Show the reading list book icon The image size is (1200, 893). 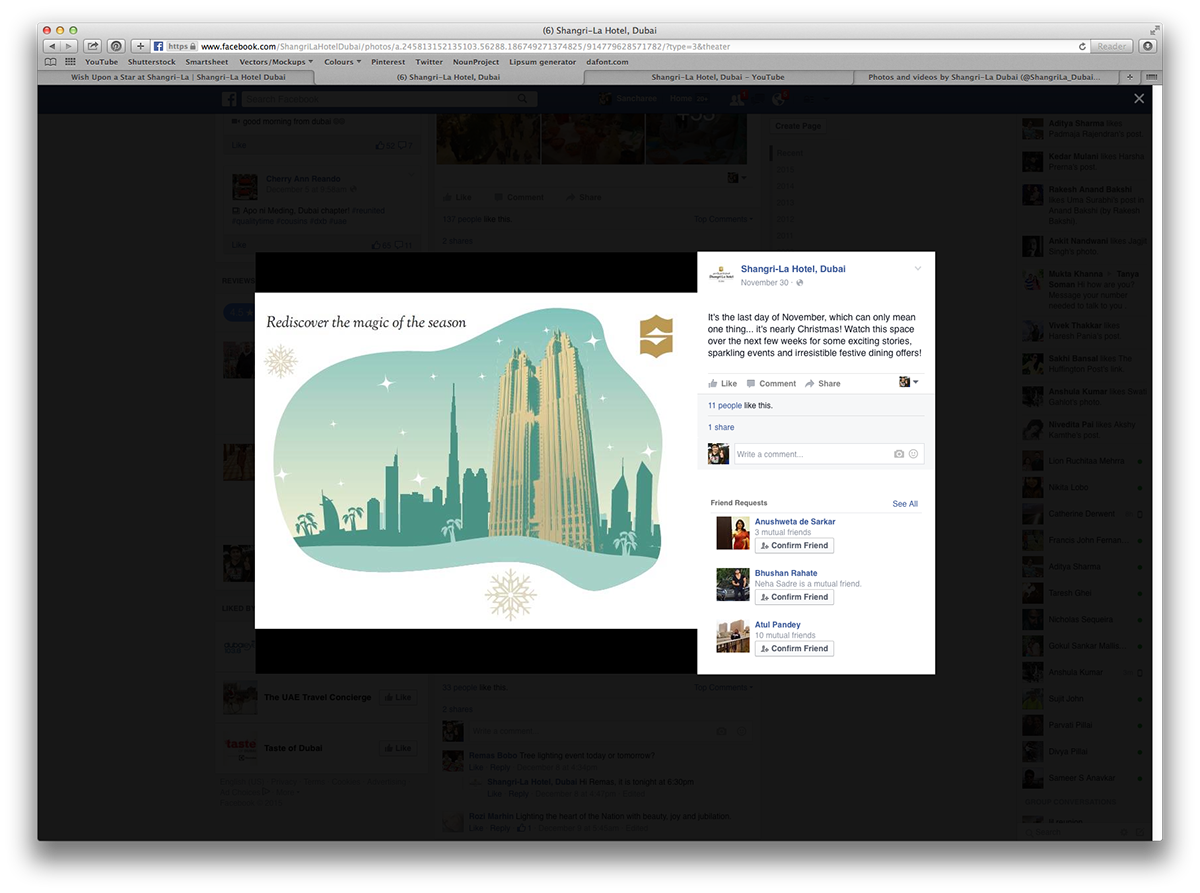click(x=51, y=62)
